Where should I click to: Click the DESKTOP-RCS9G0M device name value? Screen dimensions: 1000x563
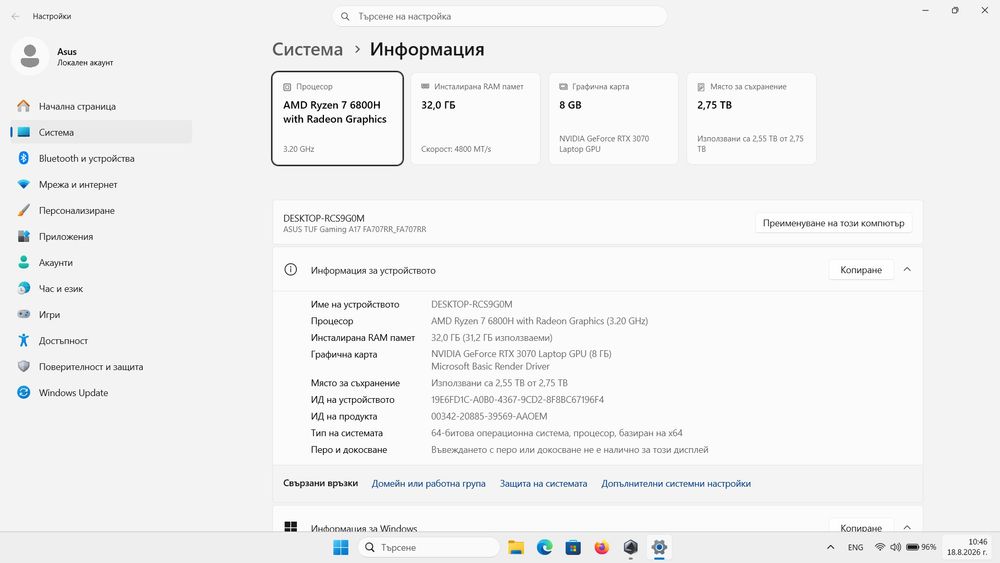[x=471, y=305]
